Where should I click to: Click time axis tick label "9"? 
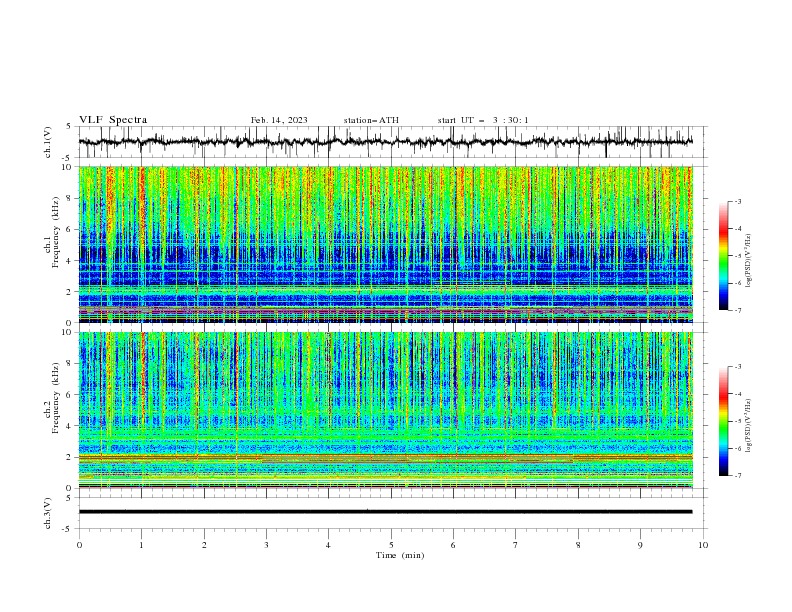tap(640, 545)
